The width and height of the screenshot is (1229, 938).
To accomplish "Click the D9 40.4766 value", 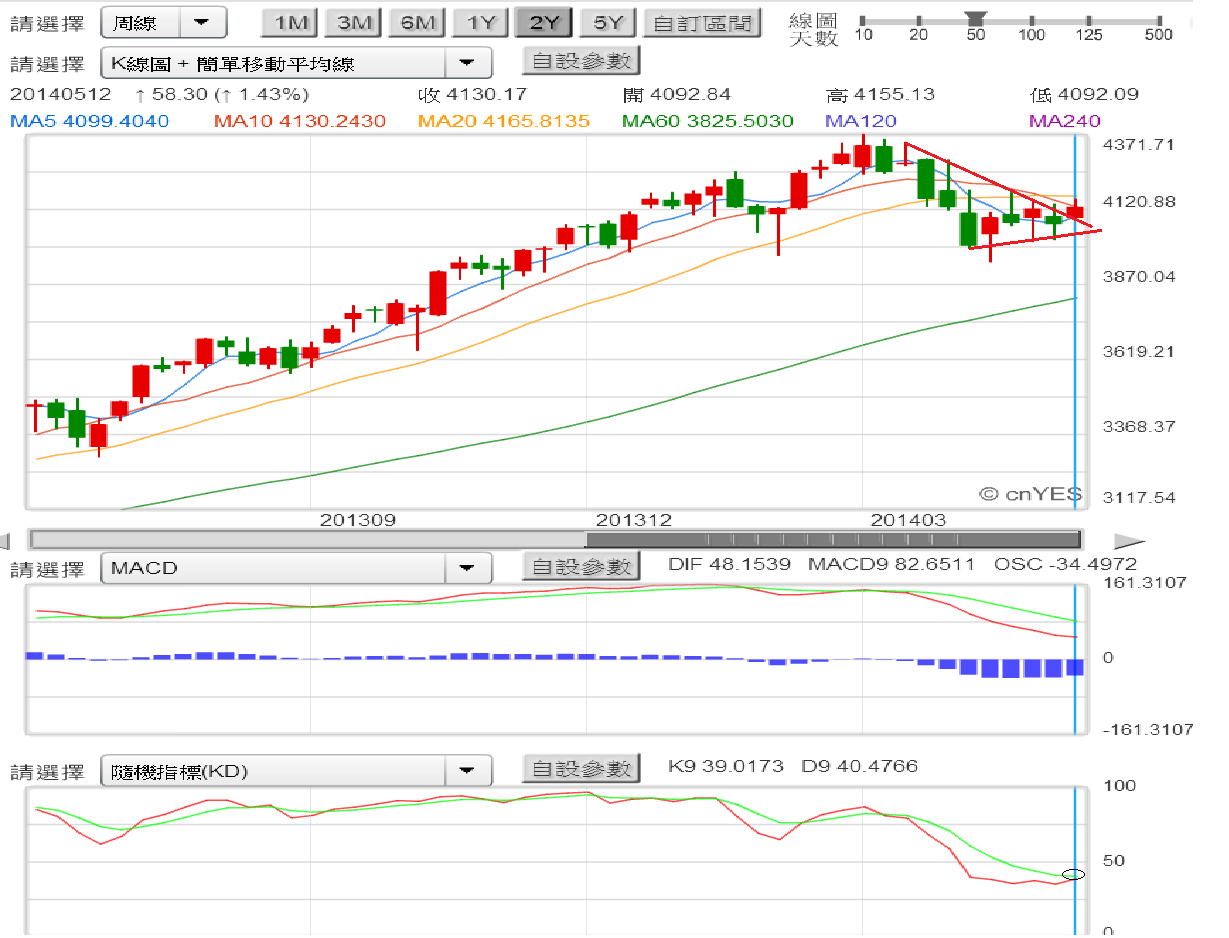I will pos(859,767).
